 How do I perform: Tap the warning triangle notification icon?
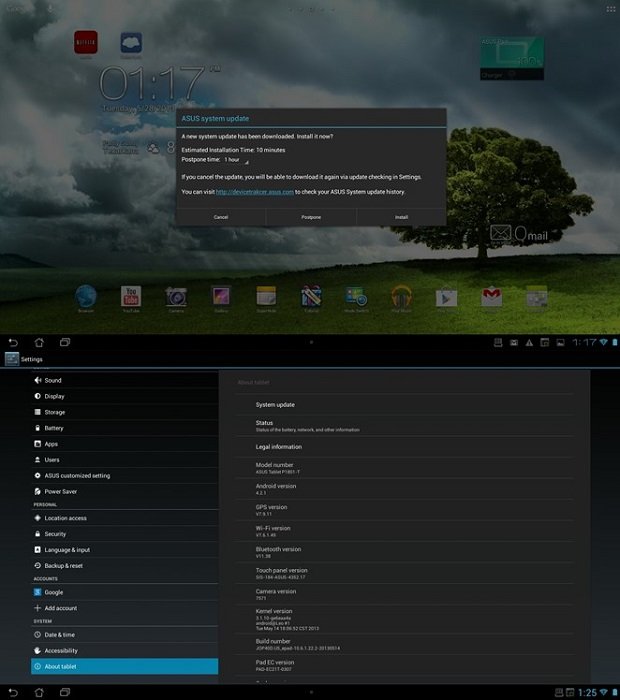click(x=529, y=343)
